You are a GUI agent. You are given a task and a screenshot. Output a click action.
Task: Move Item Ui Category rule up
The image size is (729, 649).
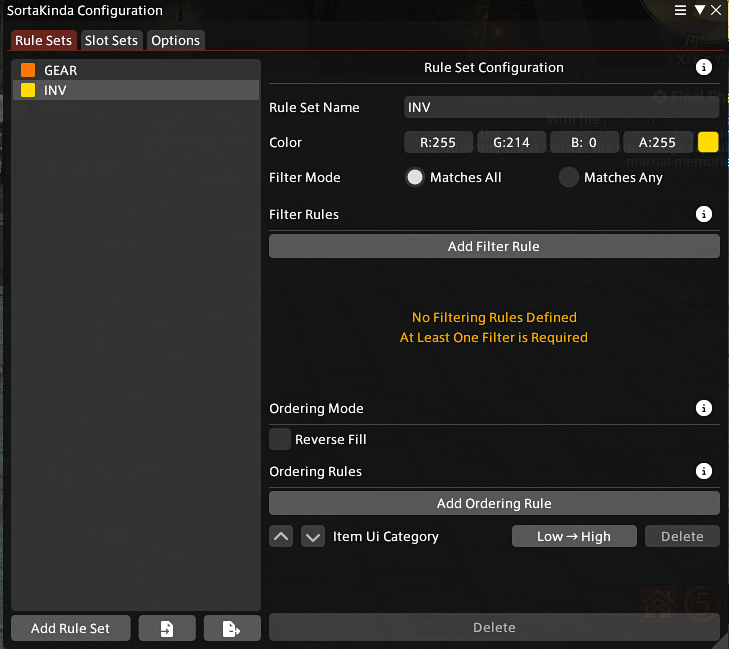pos(281,536)
